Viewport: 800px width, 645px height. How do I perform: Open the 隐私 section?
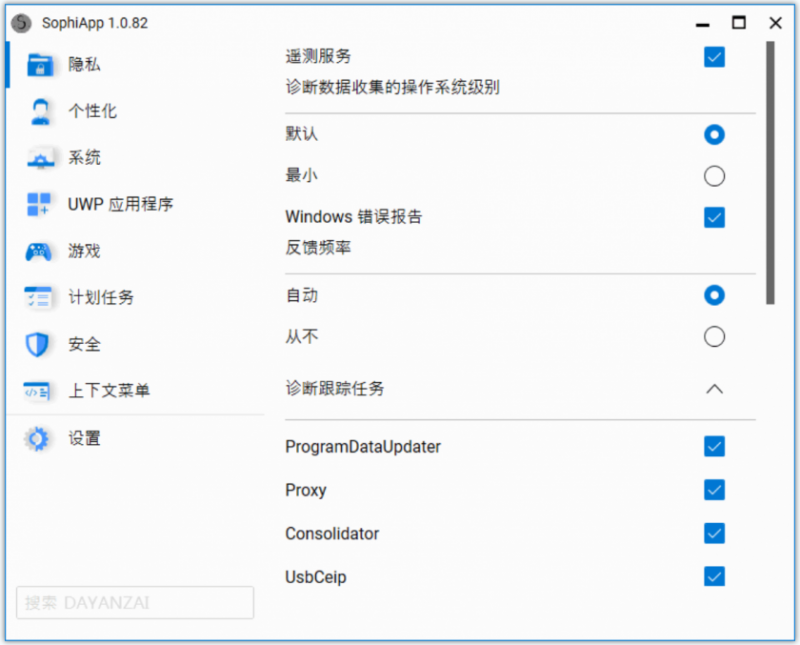(x=135, y=64)
